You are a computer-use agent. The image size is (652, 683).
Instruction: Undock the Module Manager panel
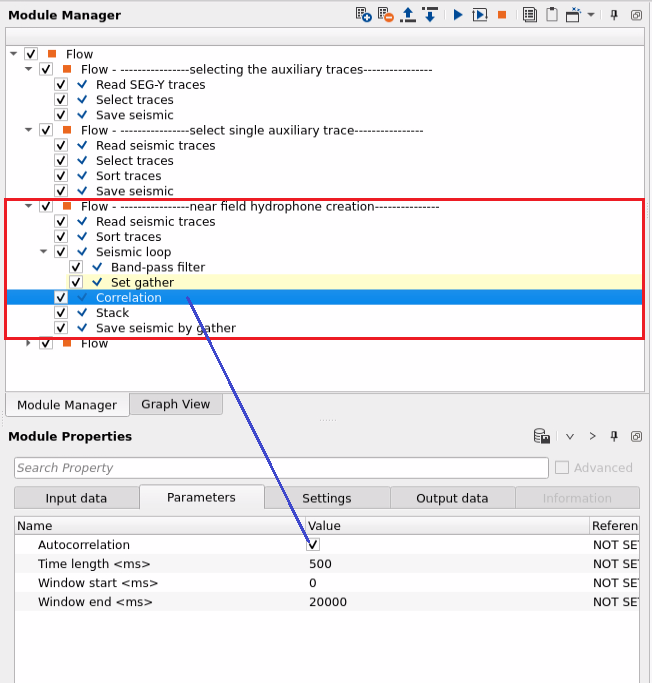pyautogui.click(x=636, y=15)
